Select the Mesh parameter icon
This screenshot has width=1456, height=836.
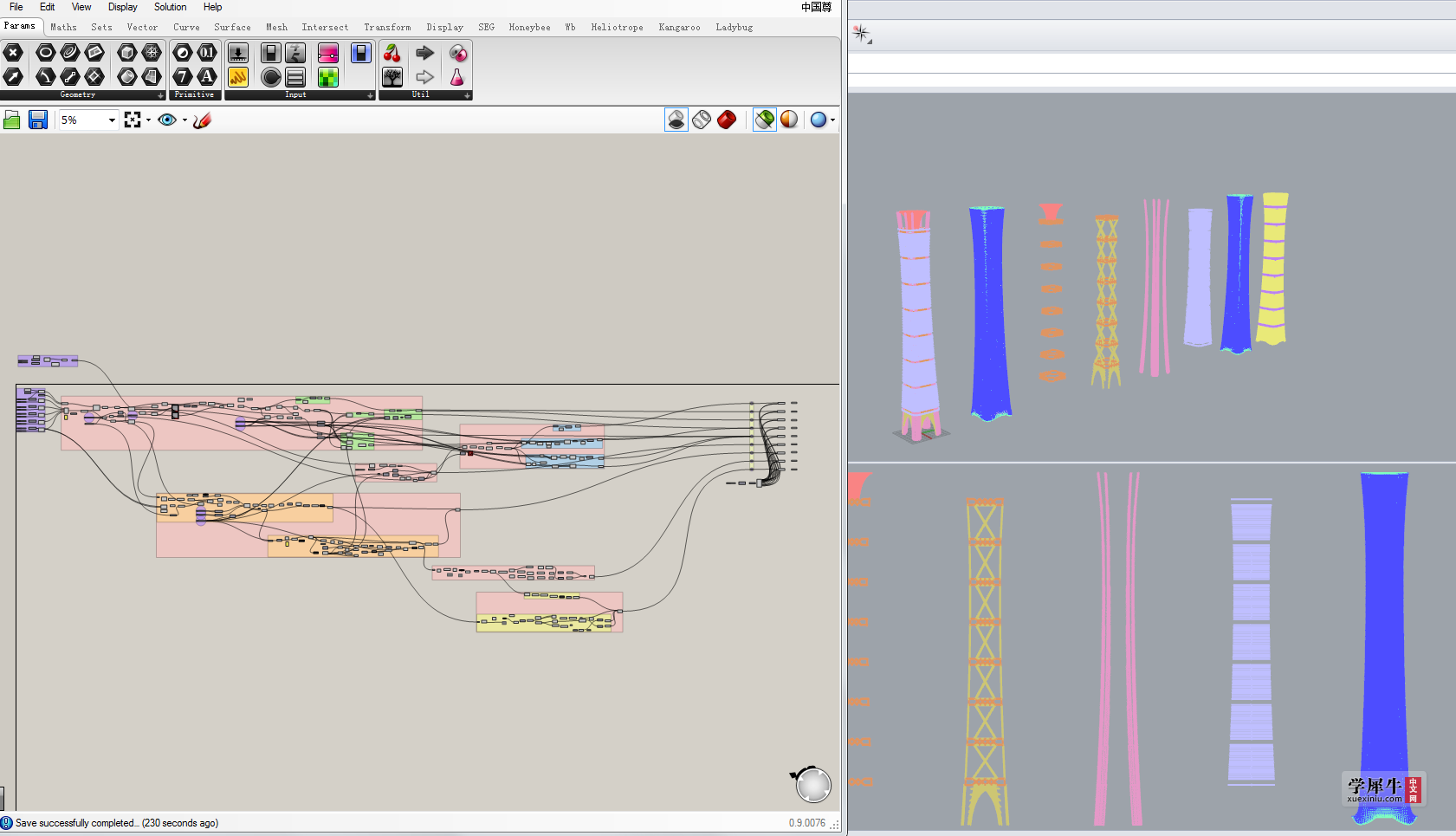point(152,53)
